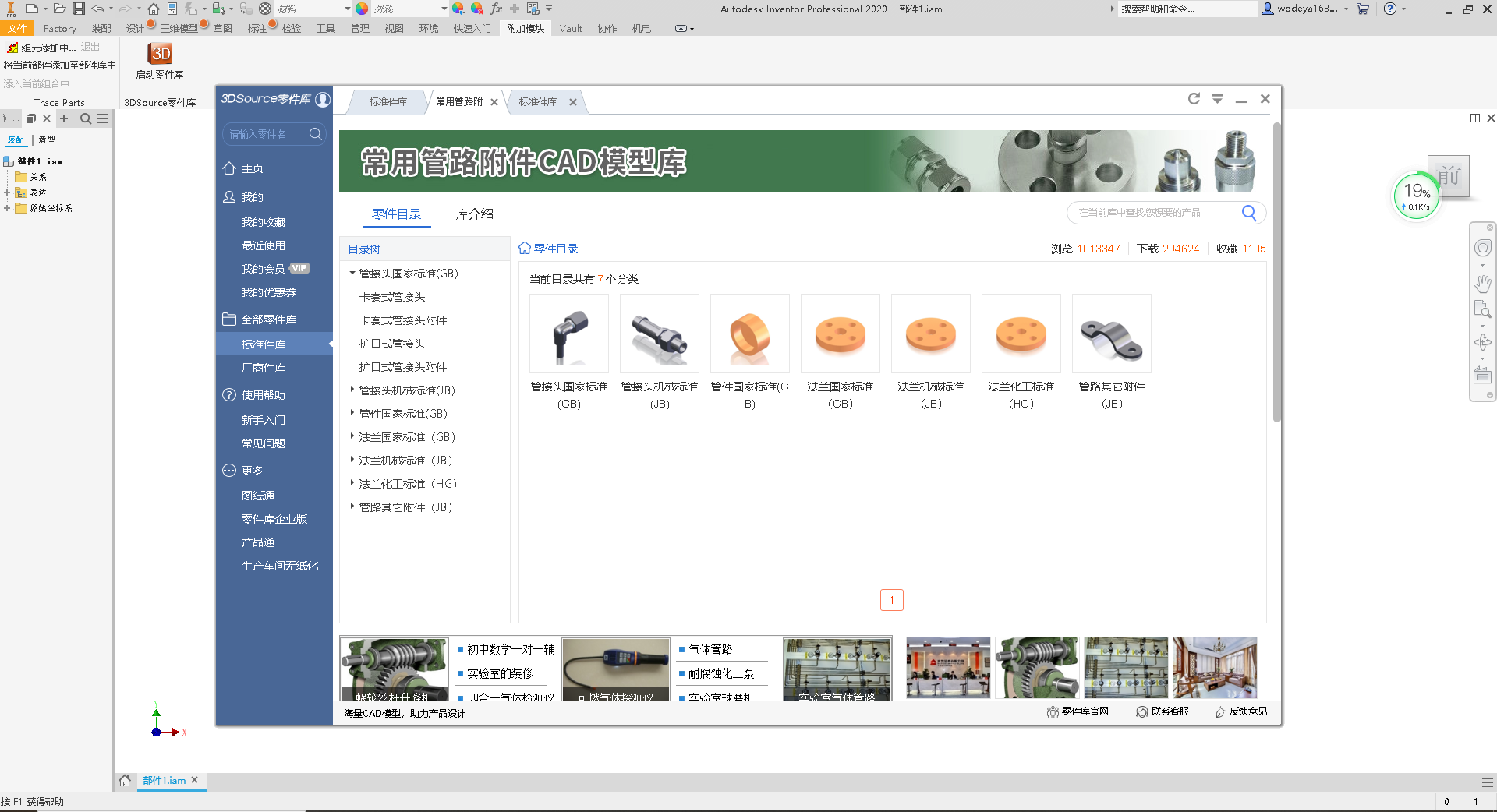Viewport: 1497px width, 812px height.
Task: Select 卡套式管接头 in directory tree
Action: pos(392,297)
